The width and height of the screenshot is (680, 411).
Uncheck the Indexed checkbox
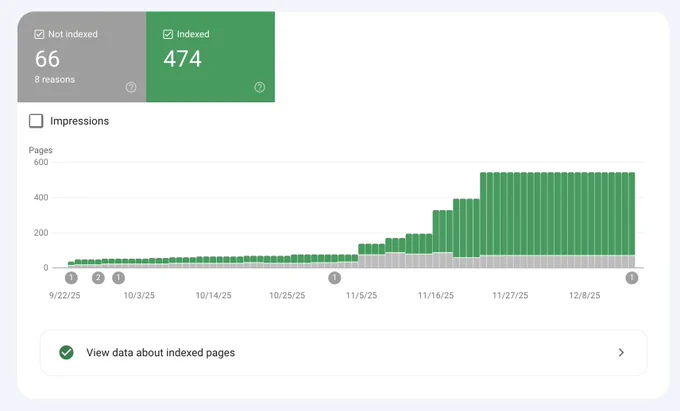pyautogui.click(x=168, y=34)
